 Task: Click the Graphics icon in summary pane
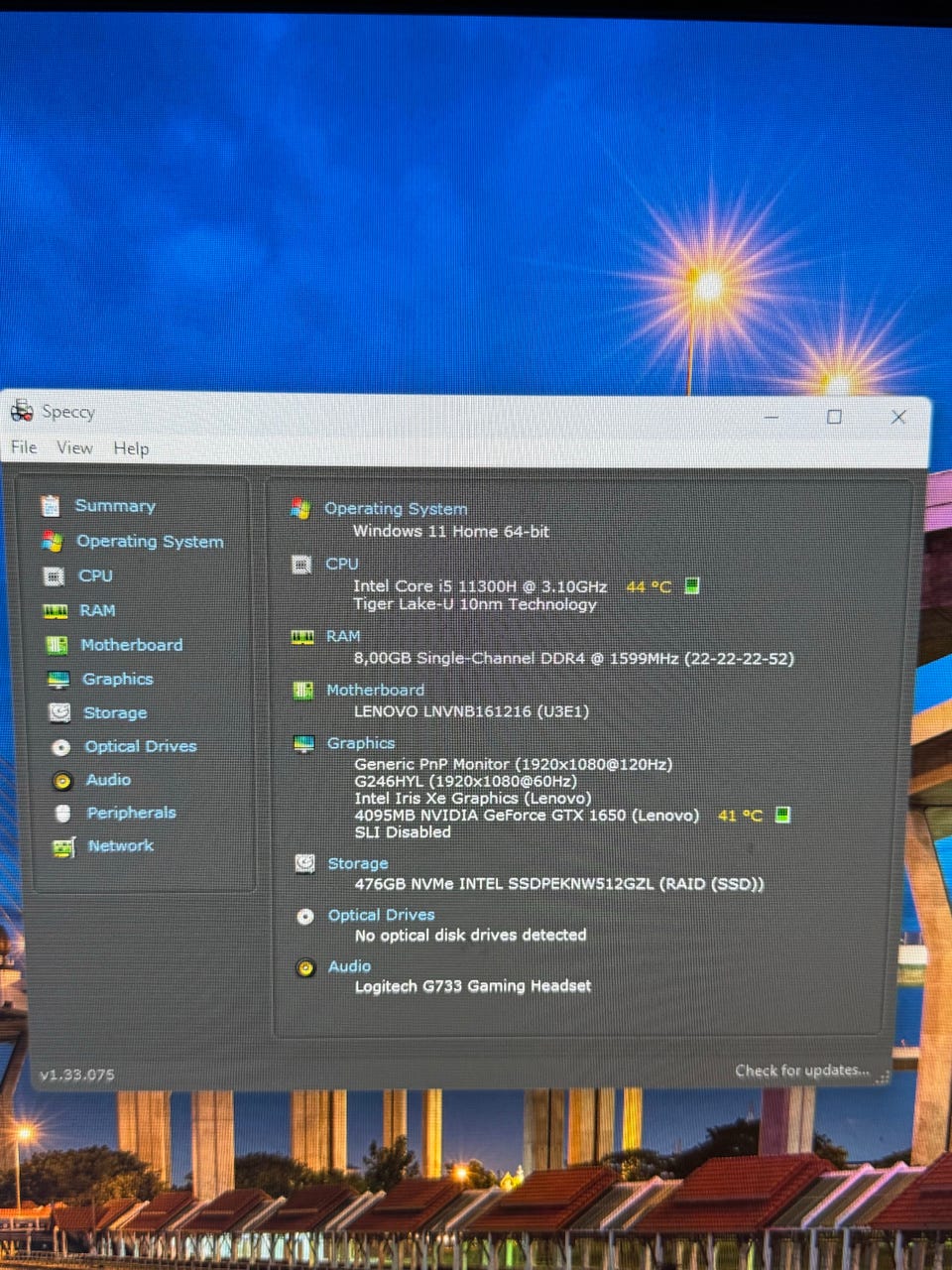pyautogui.click(x=304, y=744)
